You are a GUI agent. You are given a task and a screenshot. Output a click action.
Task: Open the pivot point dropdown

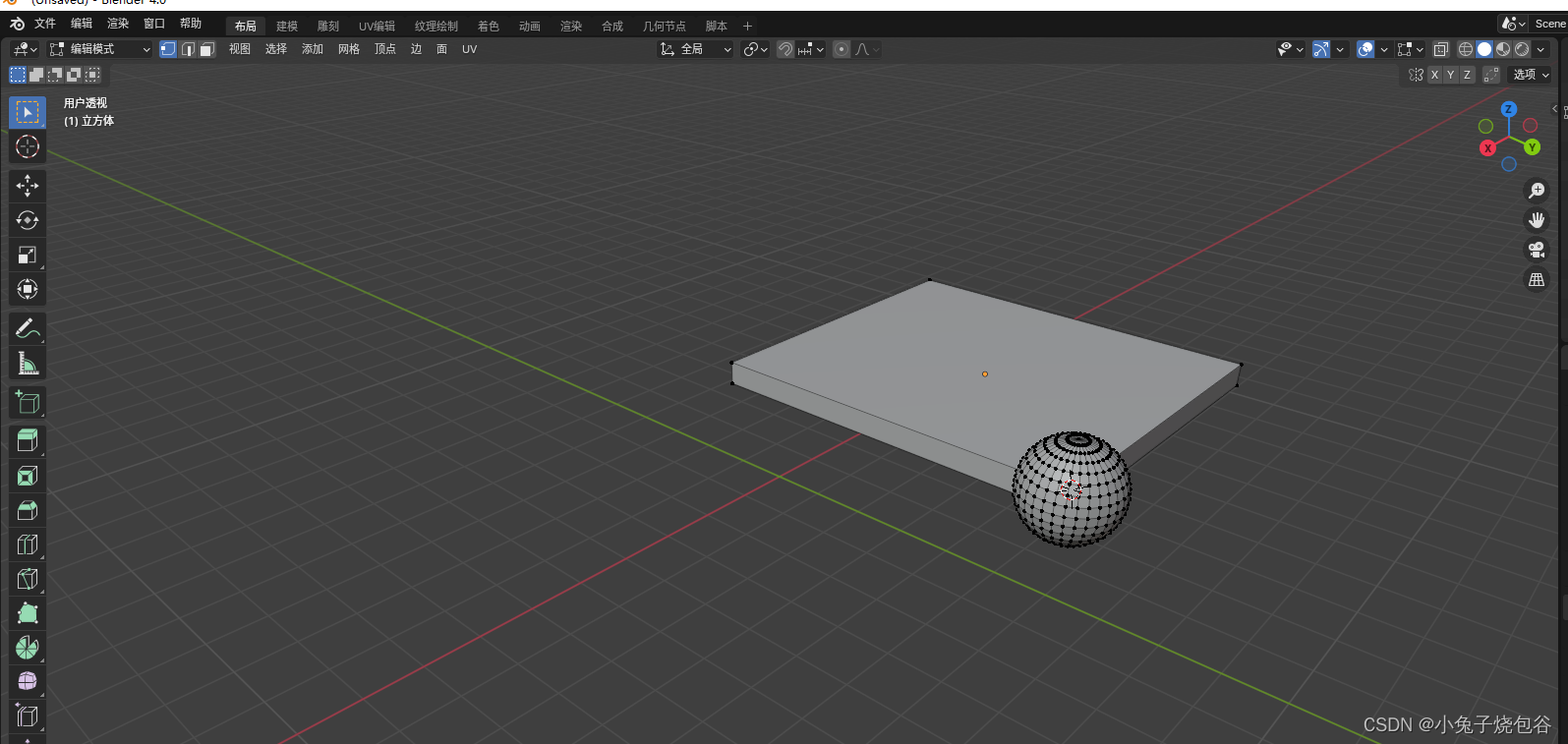coord(756,49)
